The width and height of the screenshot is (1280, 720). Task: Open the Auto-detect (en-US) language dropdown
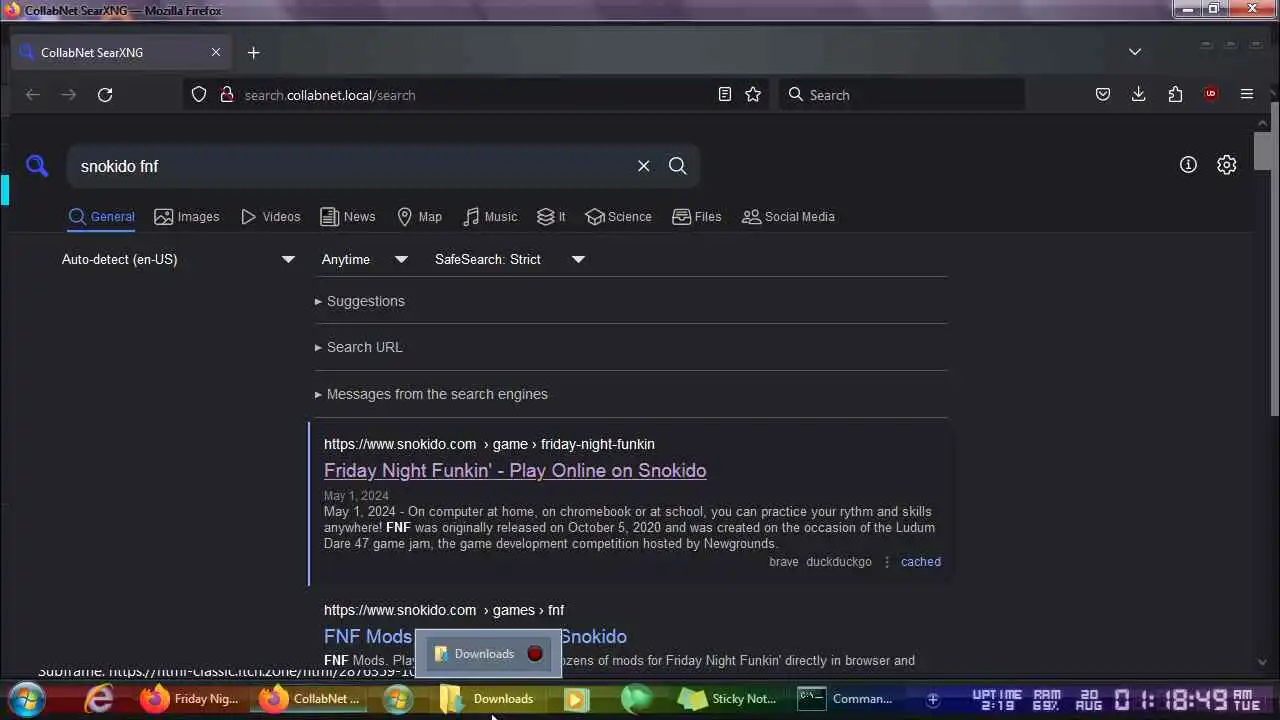(178, 259)
